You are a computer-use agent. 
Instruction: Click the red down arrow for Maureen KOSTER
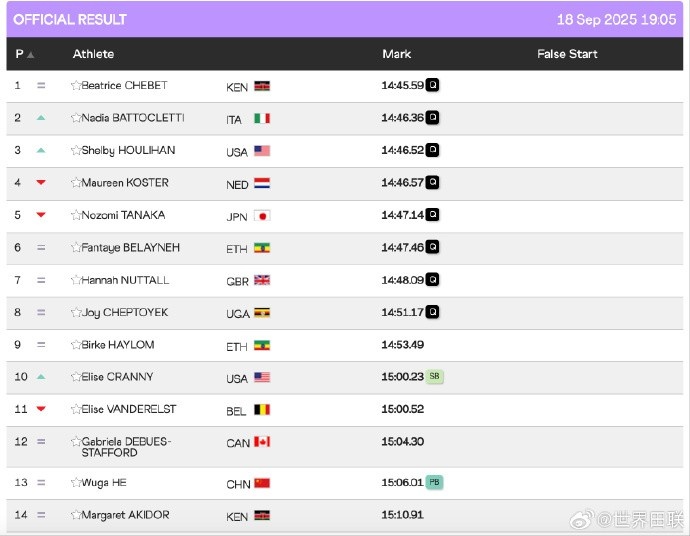click(41, 183)
